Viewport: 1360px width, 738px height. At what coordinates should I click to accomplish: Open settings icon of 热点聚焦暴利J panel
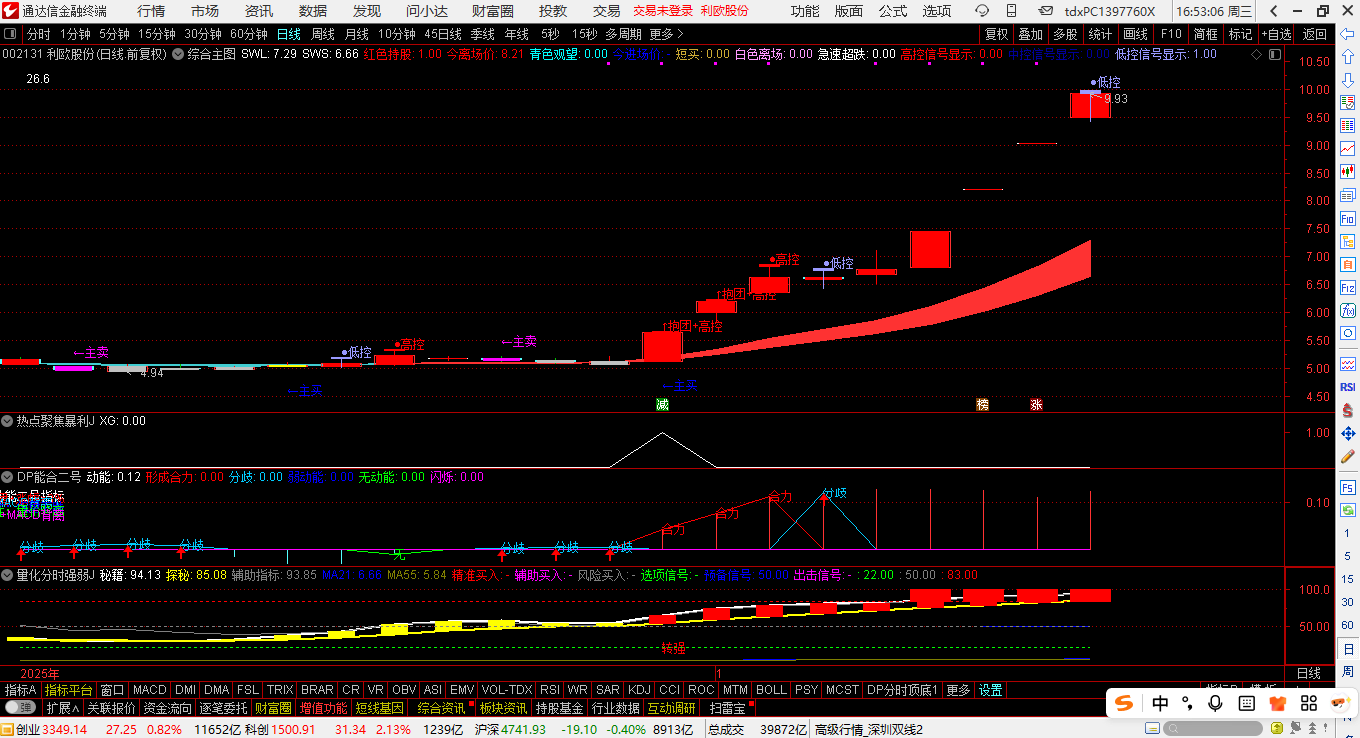8,421
